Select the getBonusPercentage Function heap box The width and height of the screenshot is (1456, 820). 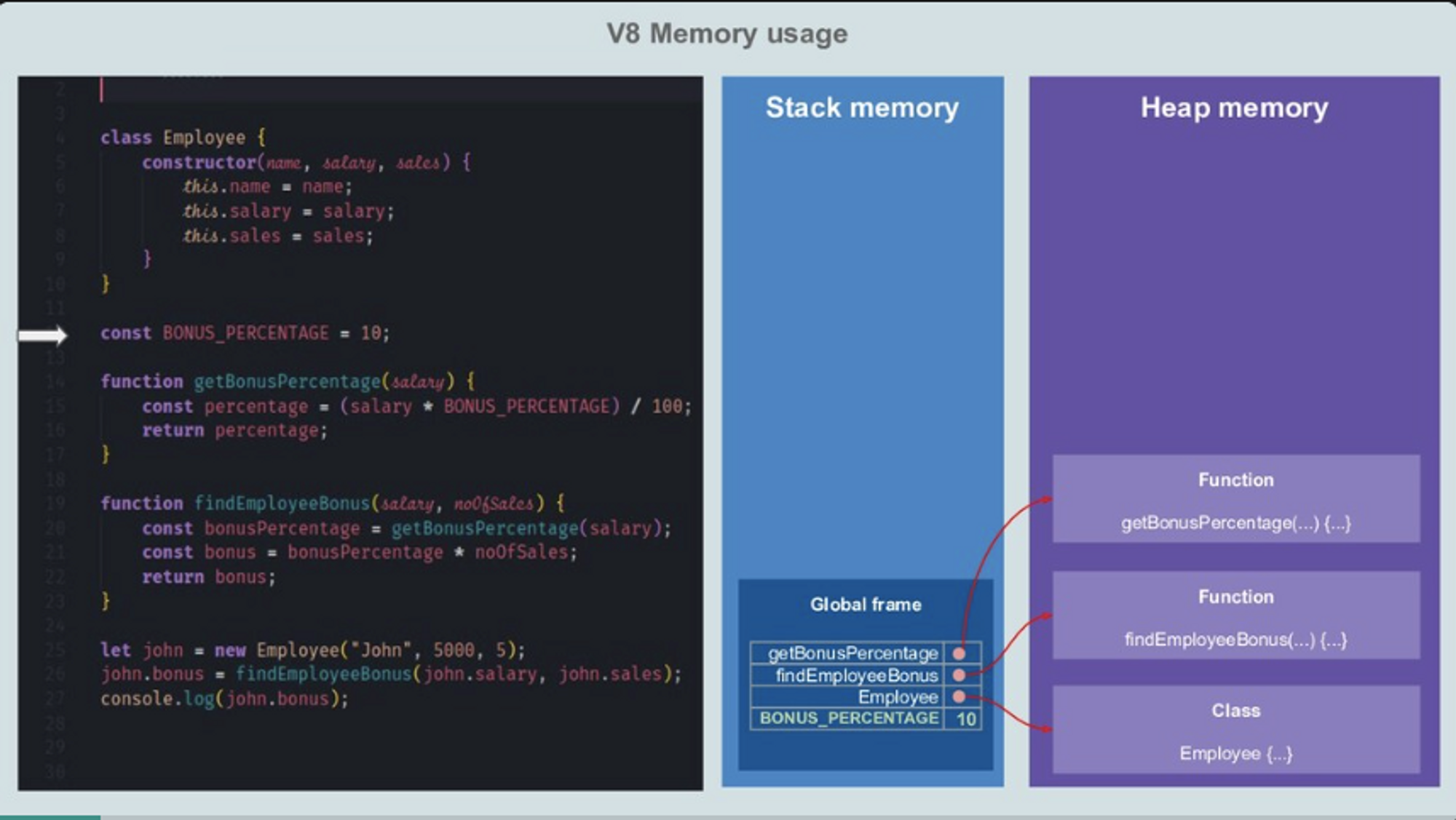pyautogui.click(x=1235, y=499)
